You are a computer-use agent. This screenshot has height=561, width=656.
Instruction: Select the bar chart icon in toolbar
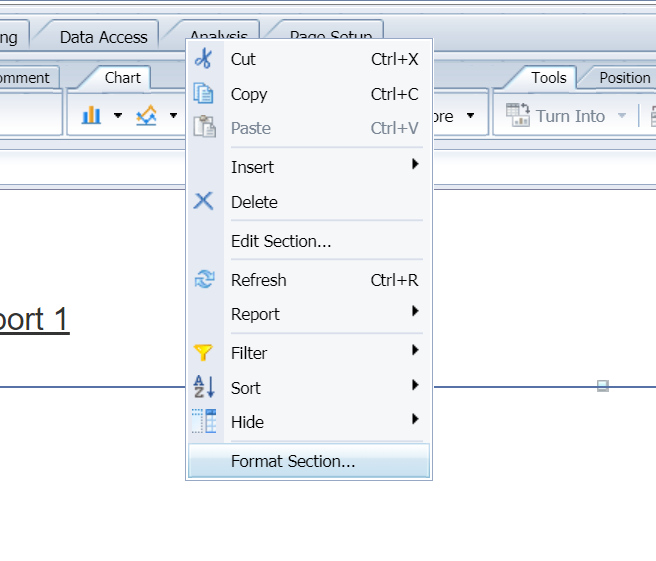point(91,116)
